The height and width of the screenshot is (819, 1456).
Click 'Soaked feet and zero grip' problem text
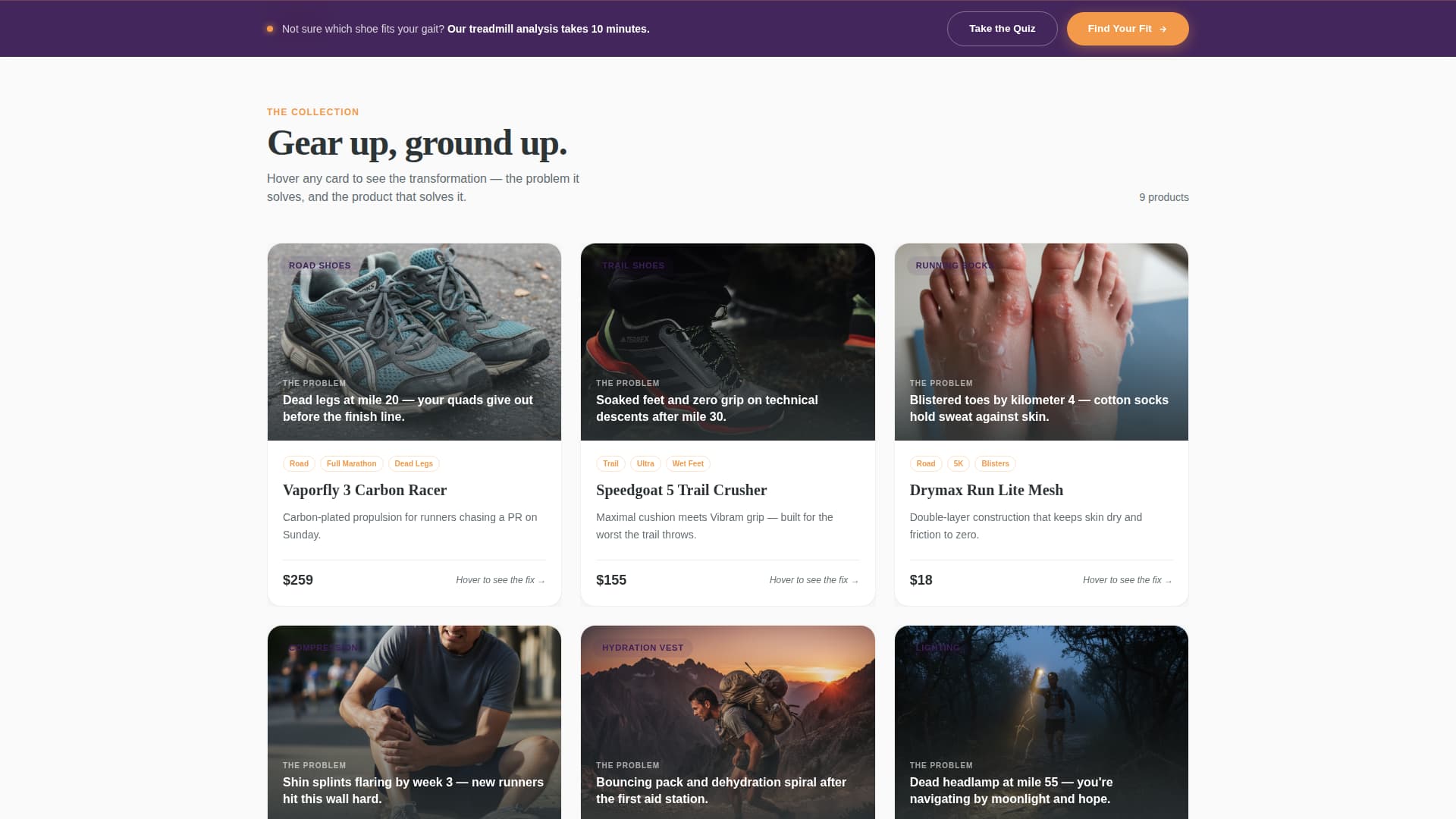707,408
